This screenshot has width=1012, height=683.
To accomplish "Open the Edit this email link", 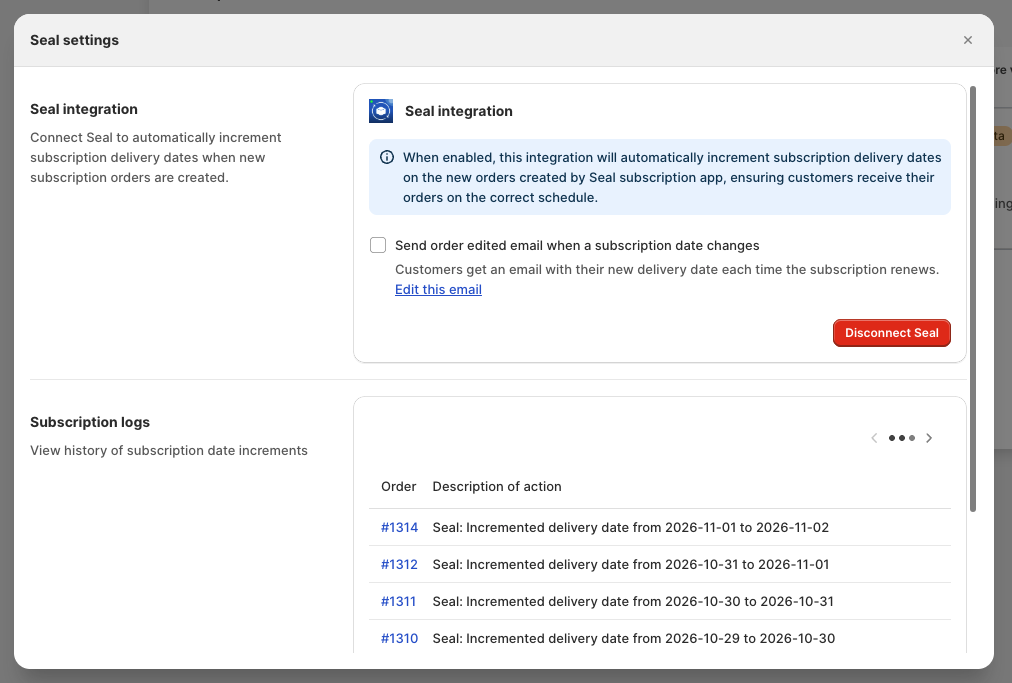I will tap(438, 290).
